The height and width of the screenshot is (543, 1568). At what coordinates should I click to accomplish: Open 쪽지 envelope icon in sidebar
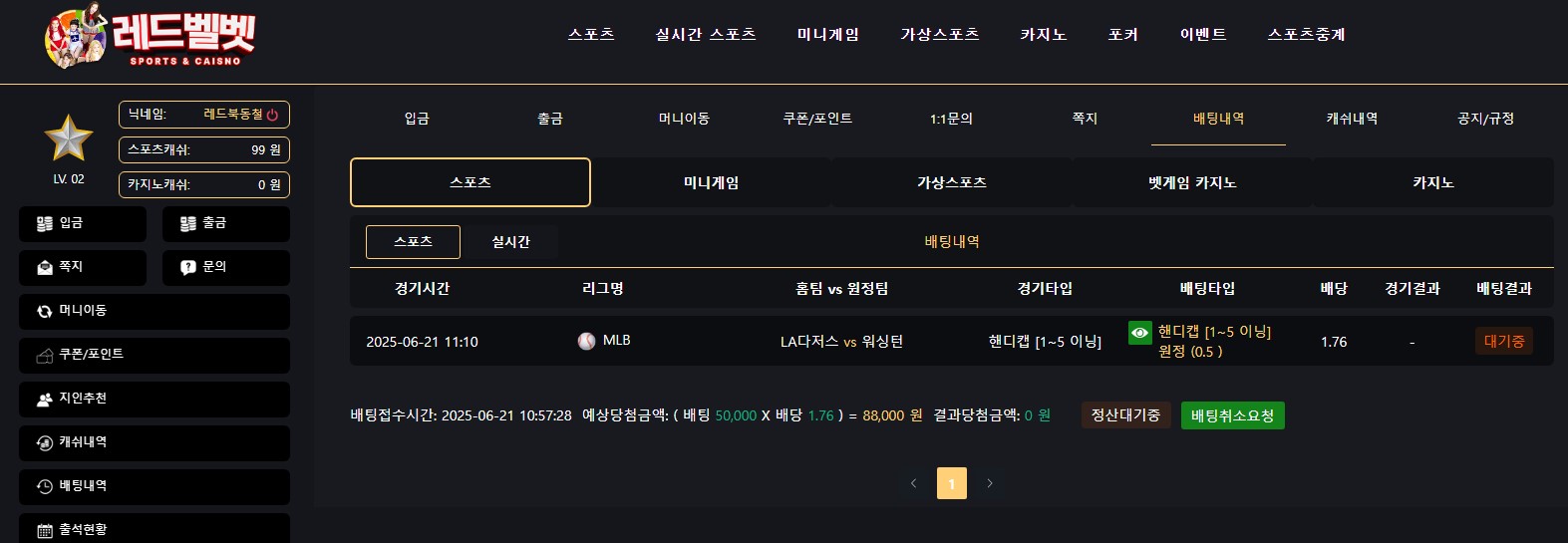click(45, 267)
